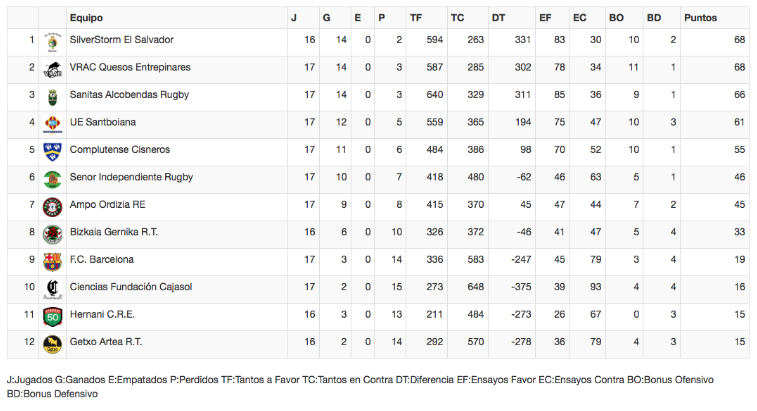Click the SilverStorm El Salvador team crest
Viewport: 757px width, 411px height.
point(53,43)
